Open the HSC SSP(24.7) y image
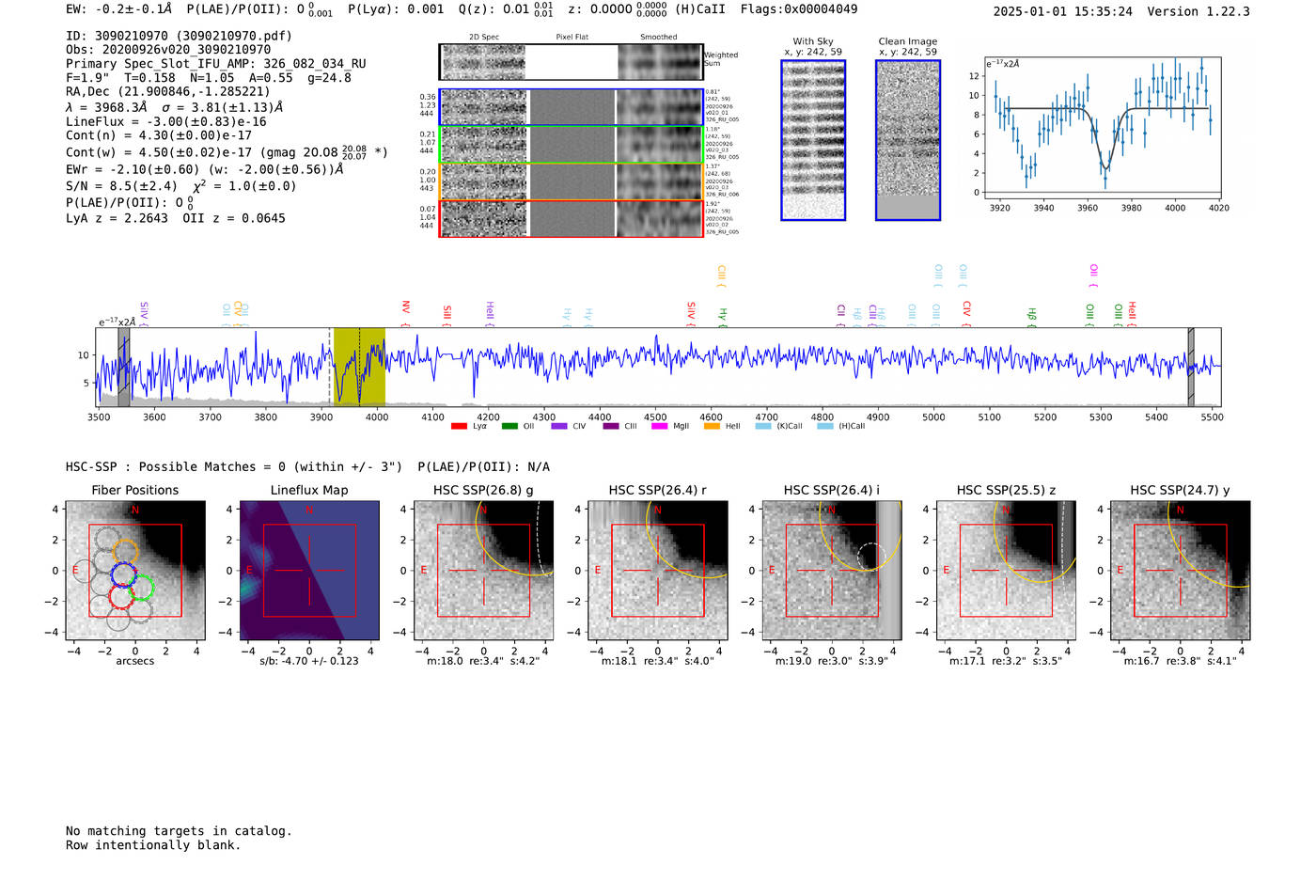The image size is (1316, 896). [1180, 571]
